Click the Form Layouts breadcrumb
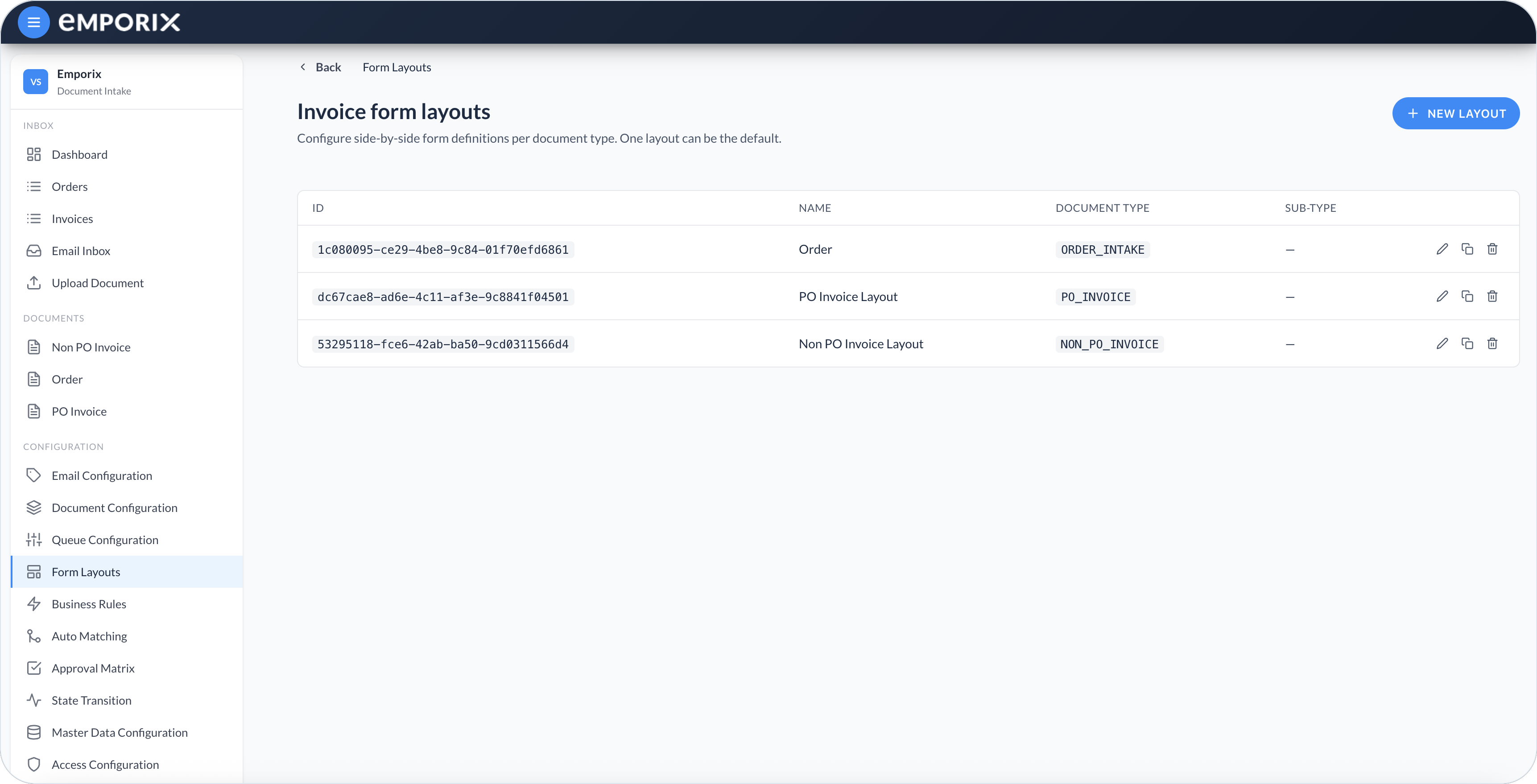Screen dimensions: 1537x784 click(397, 67)
